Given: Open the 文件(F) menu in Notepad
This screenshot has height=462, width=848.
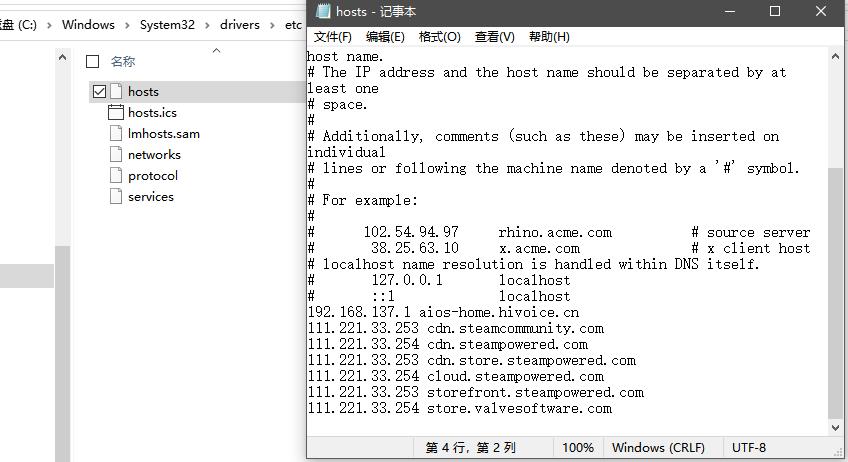Looking at the screenshot, I should 333,37.
